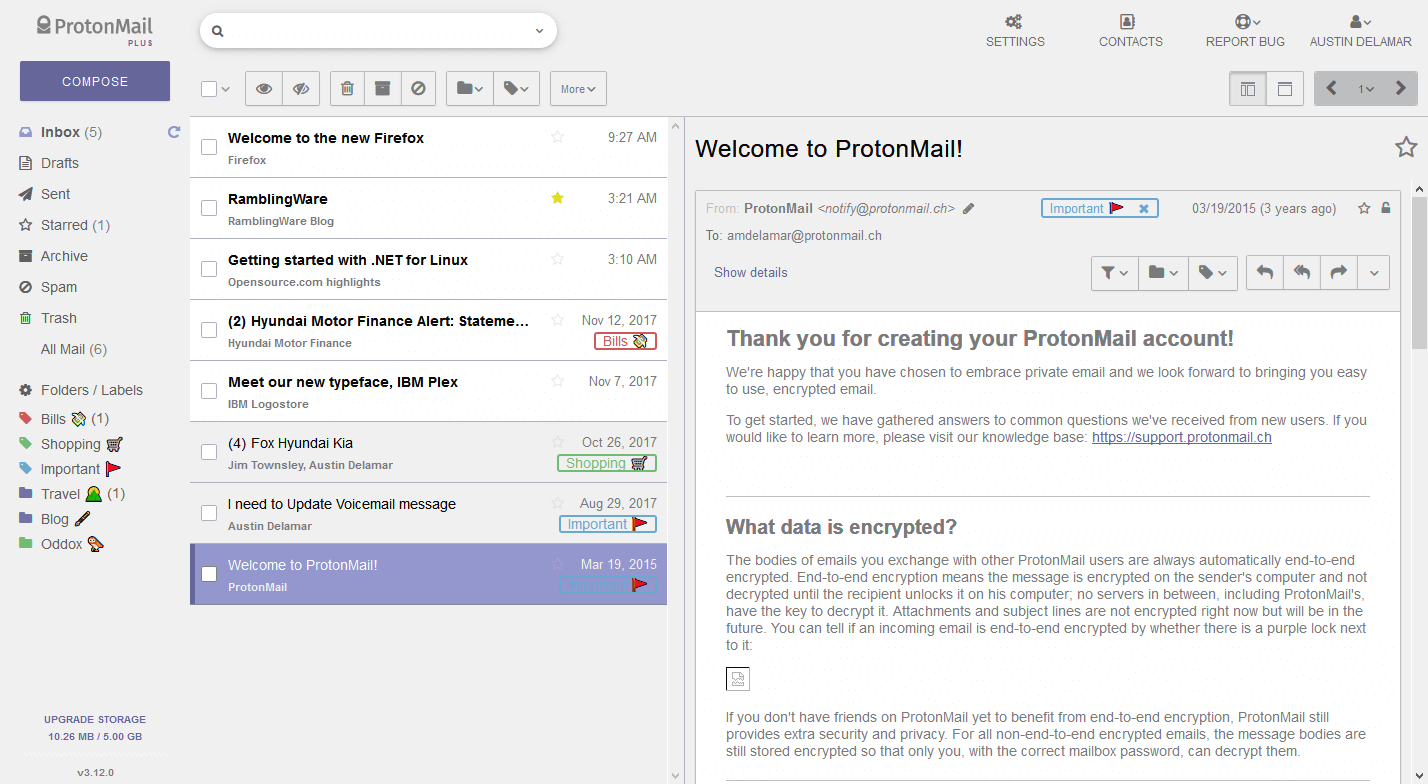Open message folder dropdown in header
This screenshot has width=1428, height=784.
coord(1164,272)
